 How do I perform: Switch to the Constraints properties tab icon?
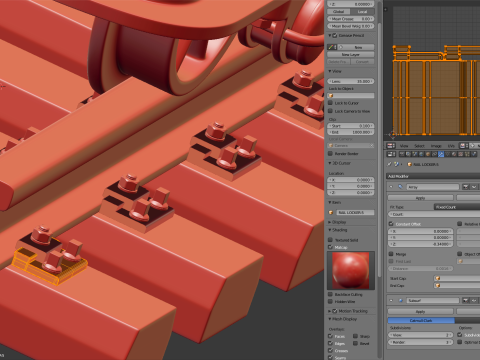(x=434, y=154)
